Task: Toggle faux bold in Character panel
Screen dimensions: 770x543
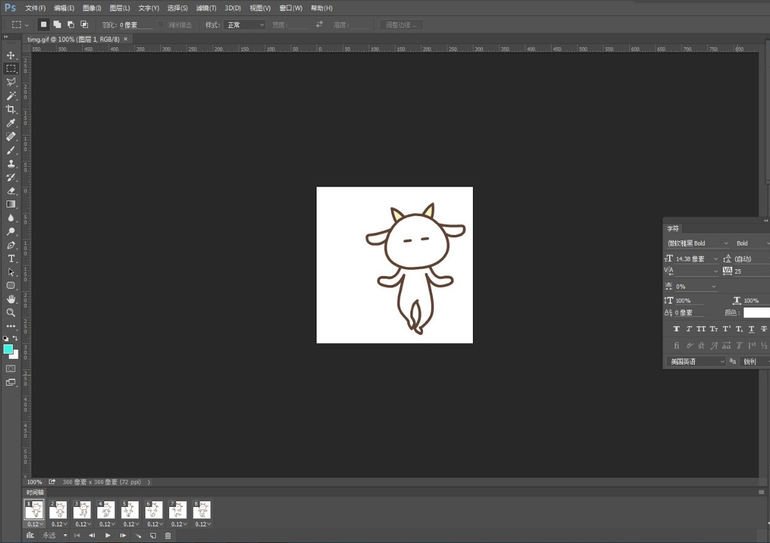Action: (x=677, y=329)
